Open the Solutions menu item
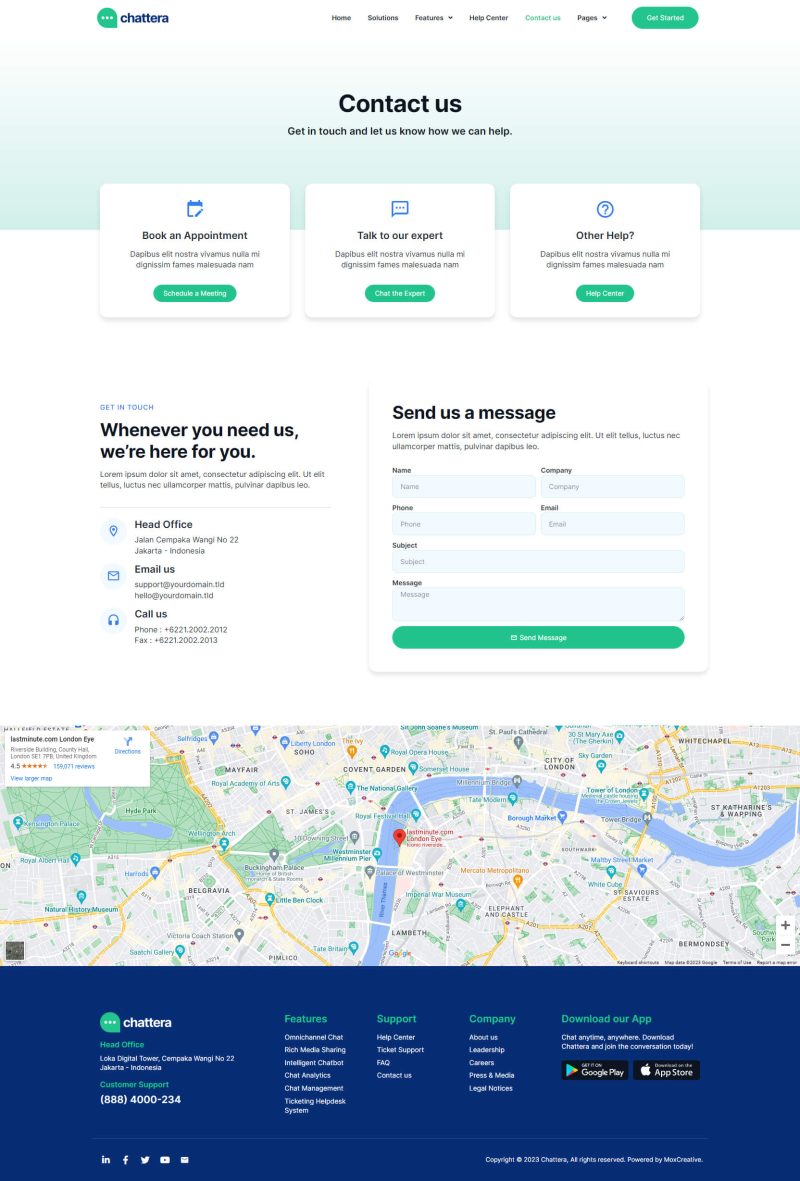800x1181 pixels. pos(383,18)
